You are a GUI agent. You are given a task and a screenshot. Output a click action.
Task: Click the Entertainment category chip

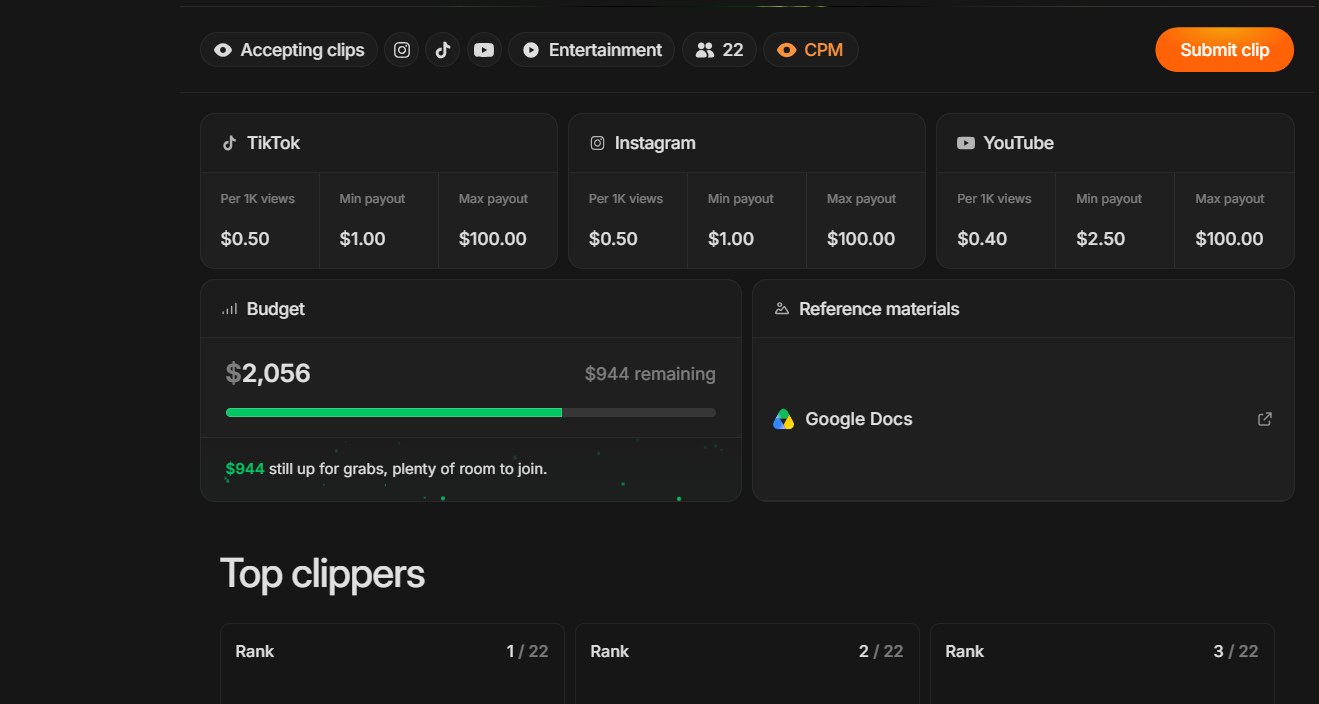(x=592, y=50)
